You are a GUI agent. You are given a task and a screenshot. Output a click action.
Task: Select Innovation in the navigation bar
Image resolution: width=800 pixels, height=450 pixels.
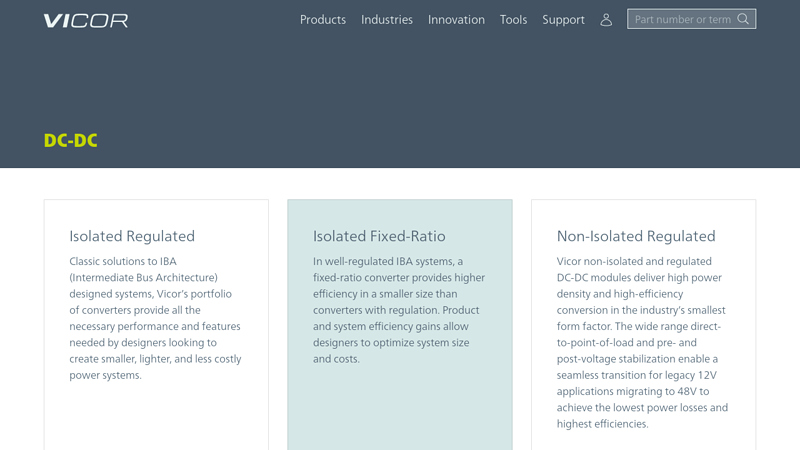456,20
